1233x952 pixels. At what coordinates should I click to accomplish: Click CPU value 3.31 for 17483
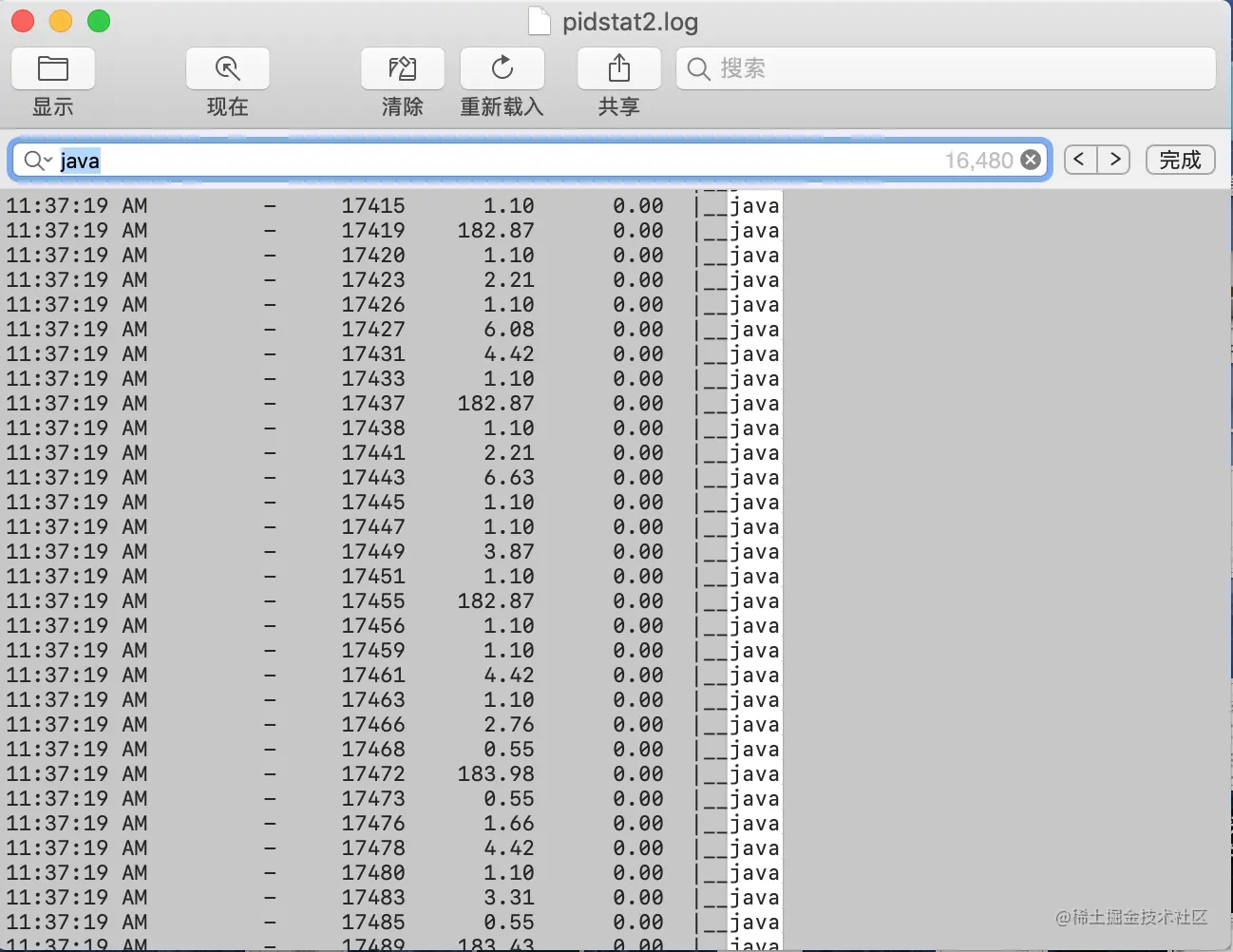[509, 897]
